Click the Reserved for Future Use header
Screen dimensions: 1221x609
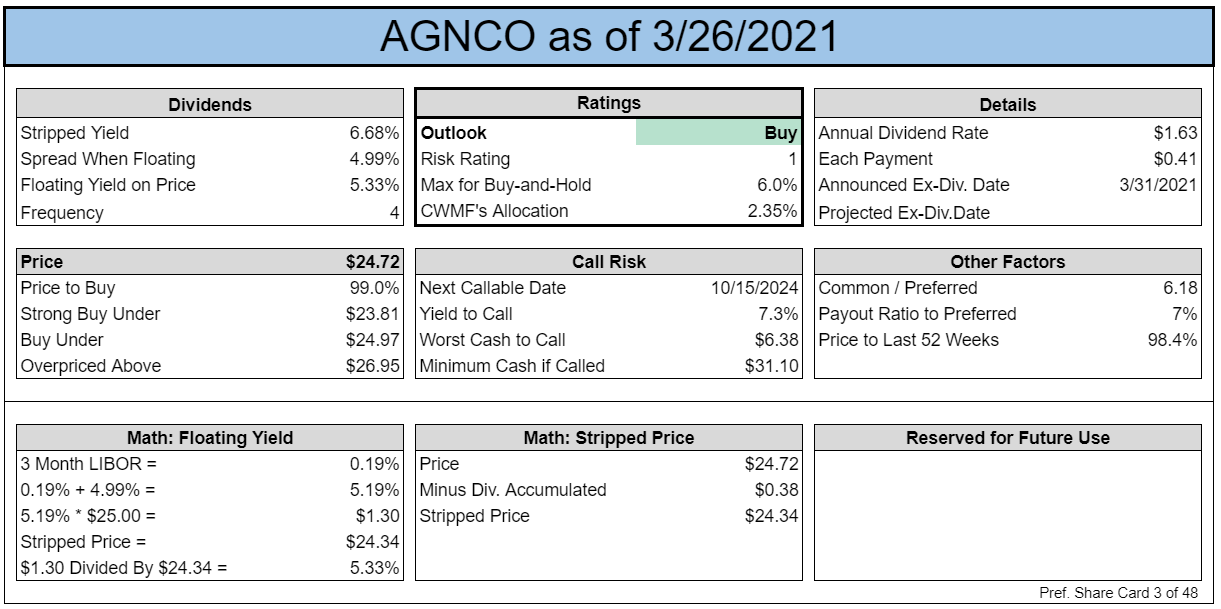(1008, 438)
